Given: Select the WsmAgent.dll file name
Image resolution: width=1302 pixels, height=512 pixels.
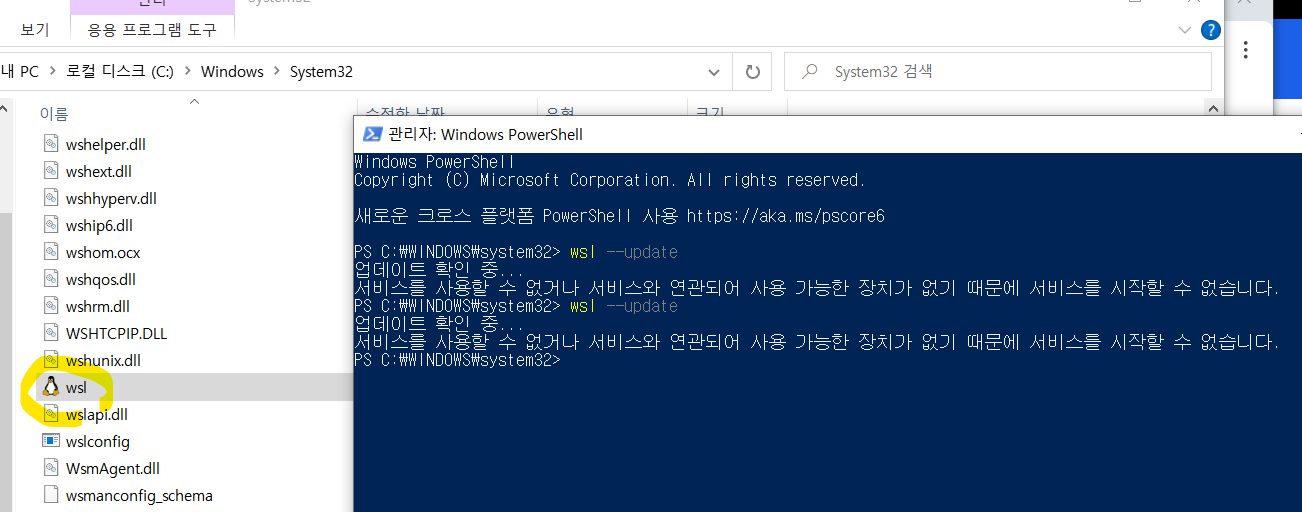Looking at the screenshot, I should click(113, 468).
